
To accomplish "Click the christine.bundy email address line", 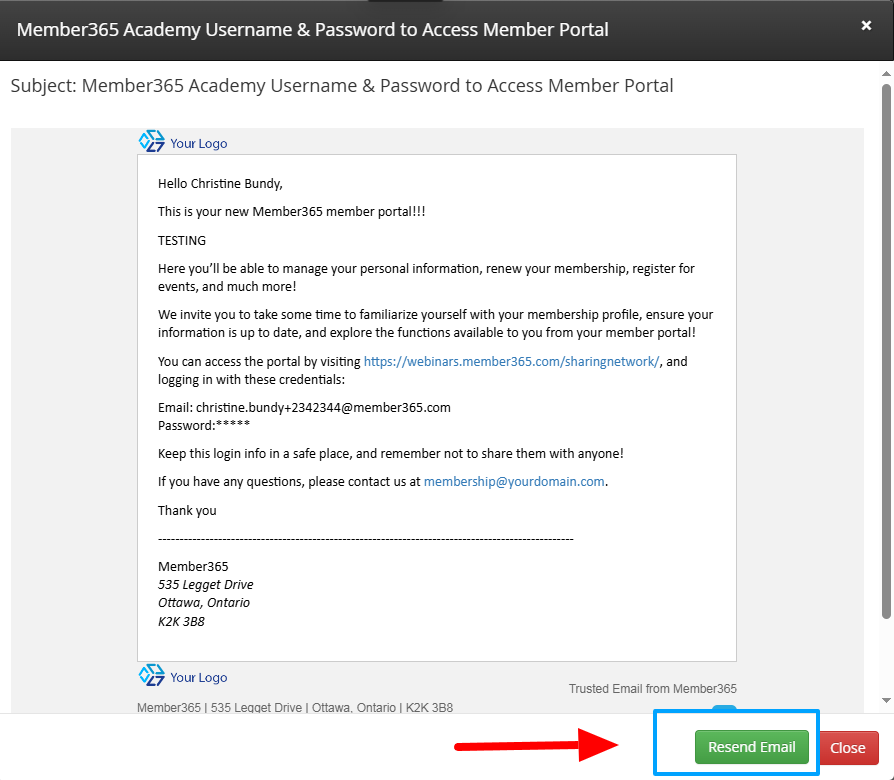I will pos(304,408).
